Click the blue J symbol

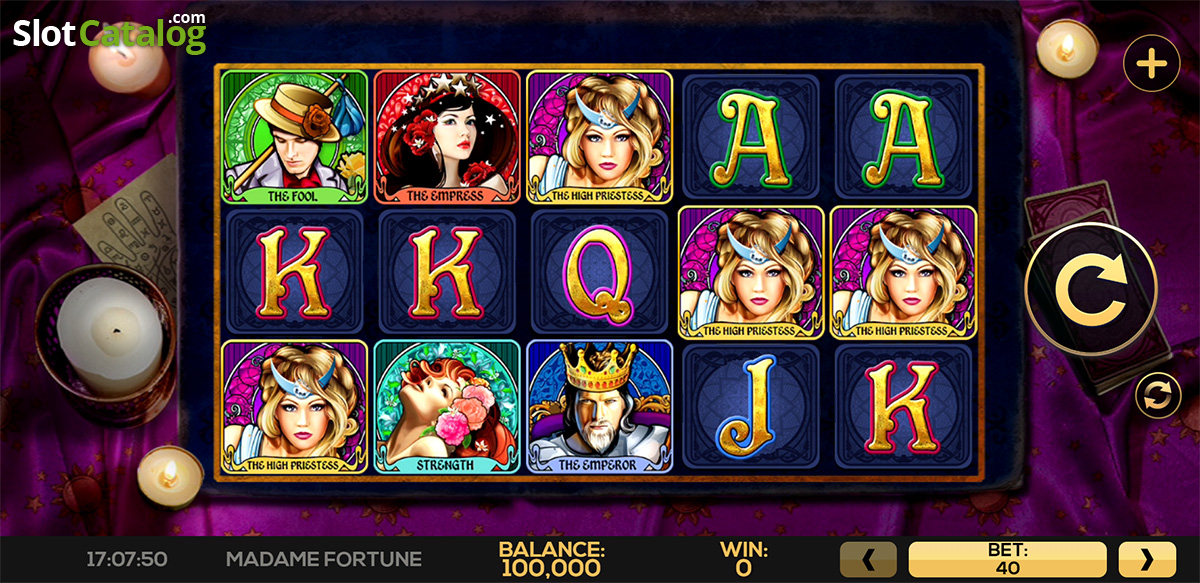pyautogui.click(x=752, y=406)
